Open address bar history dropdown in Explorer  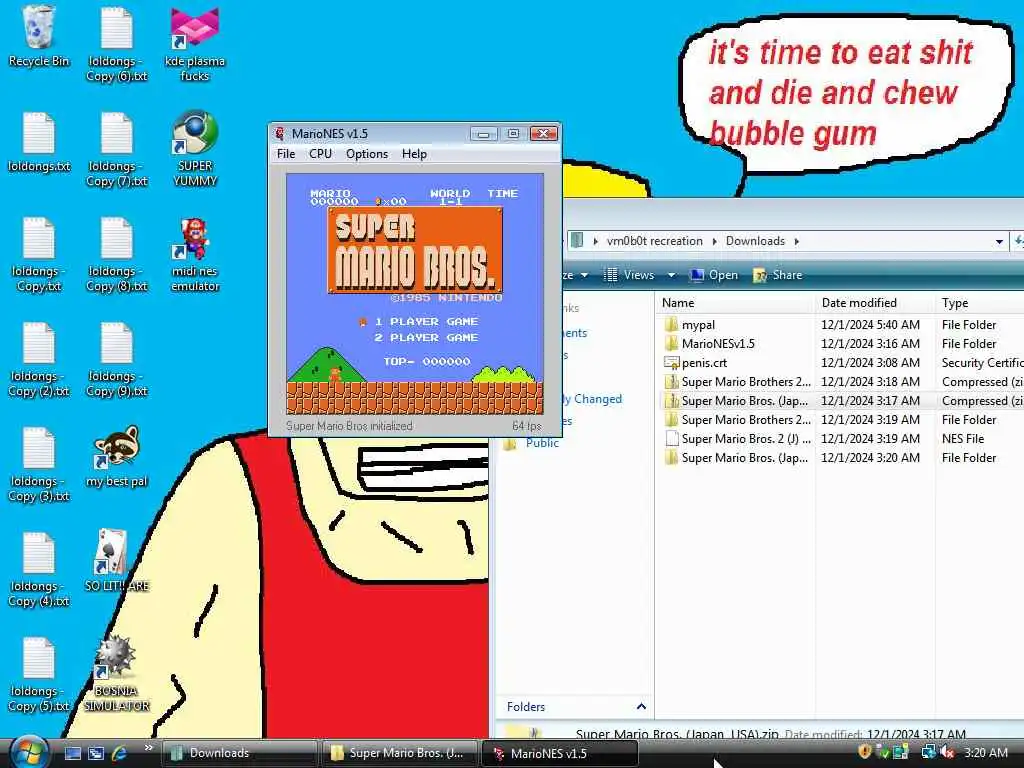tap(999, 242)
